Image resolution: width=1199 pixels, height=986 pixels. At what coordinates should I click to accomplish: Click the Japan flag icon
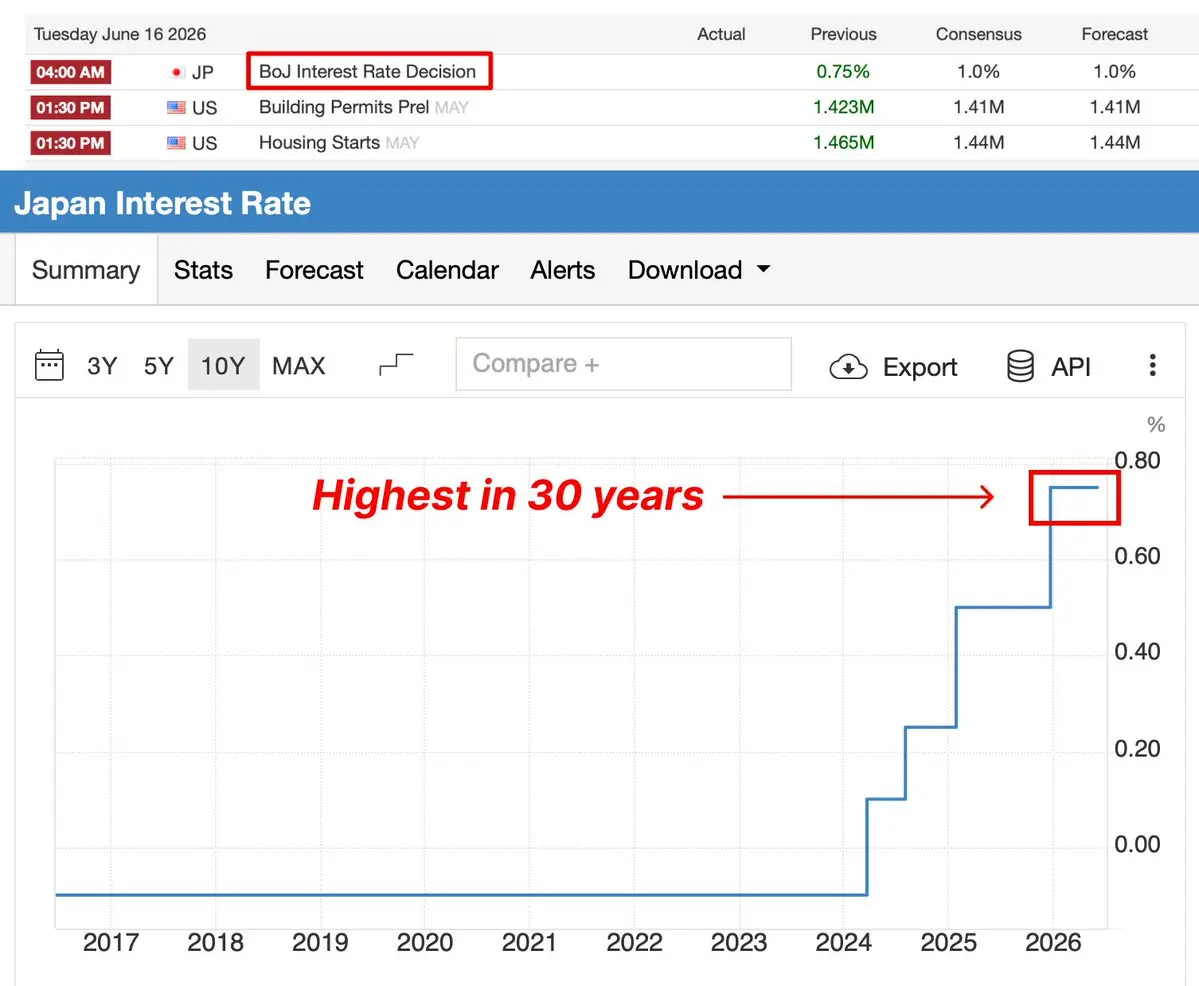[177, 72]
